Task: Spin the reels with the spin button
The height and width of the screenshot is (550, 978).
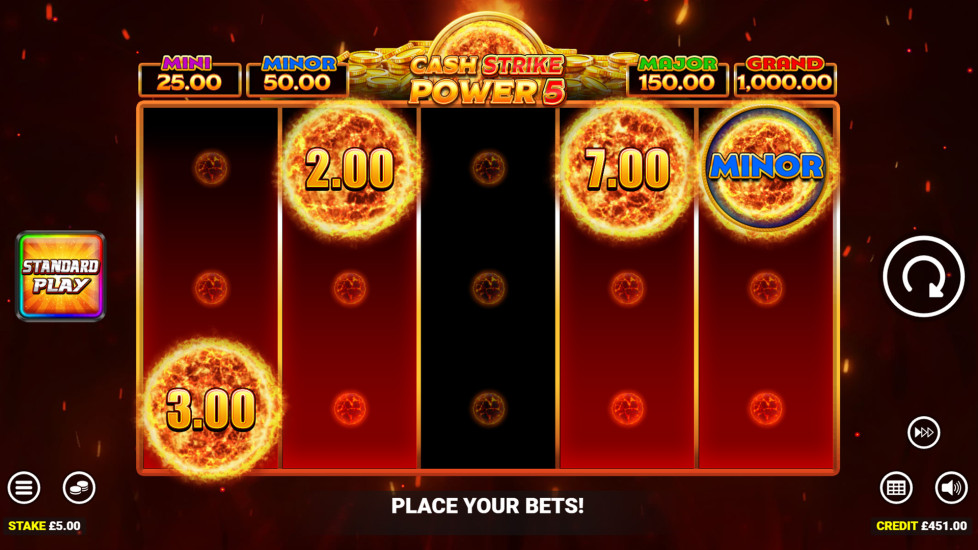Action: 923,276
